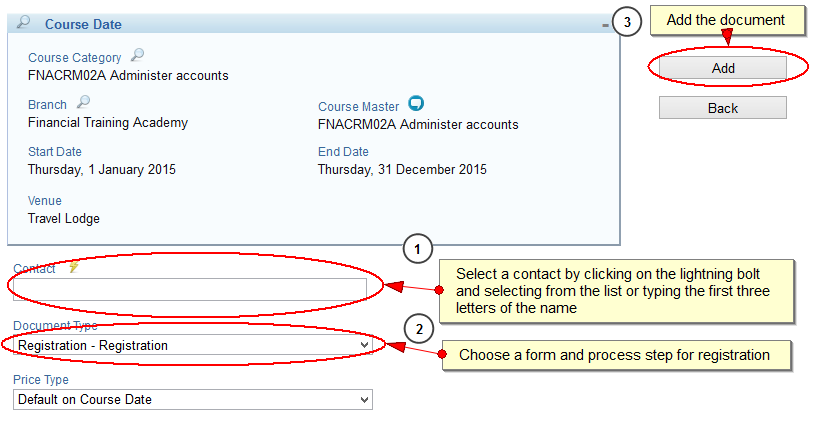Open the Document Type dropdown
Screen dimensions: 820x431
192,345
